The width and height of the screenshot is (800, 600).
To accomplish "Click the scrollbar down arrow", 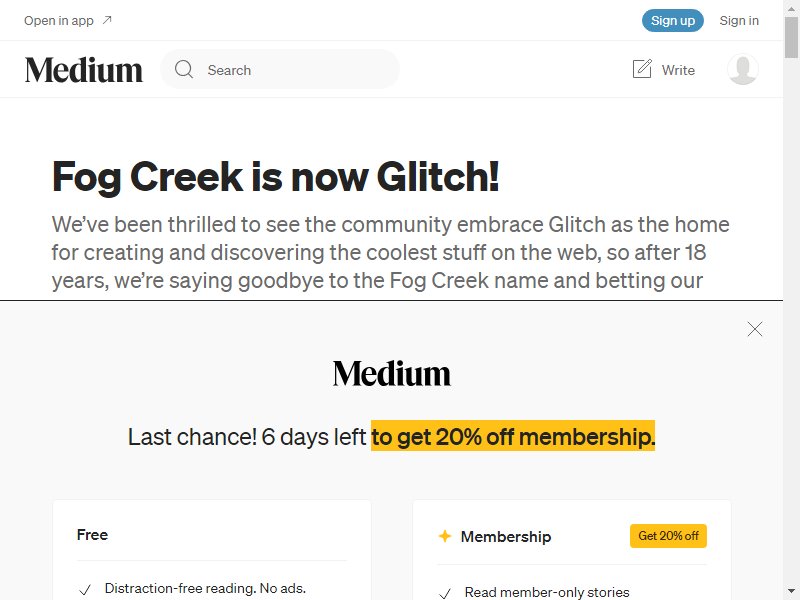I will click(791, 592).
